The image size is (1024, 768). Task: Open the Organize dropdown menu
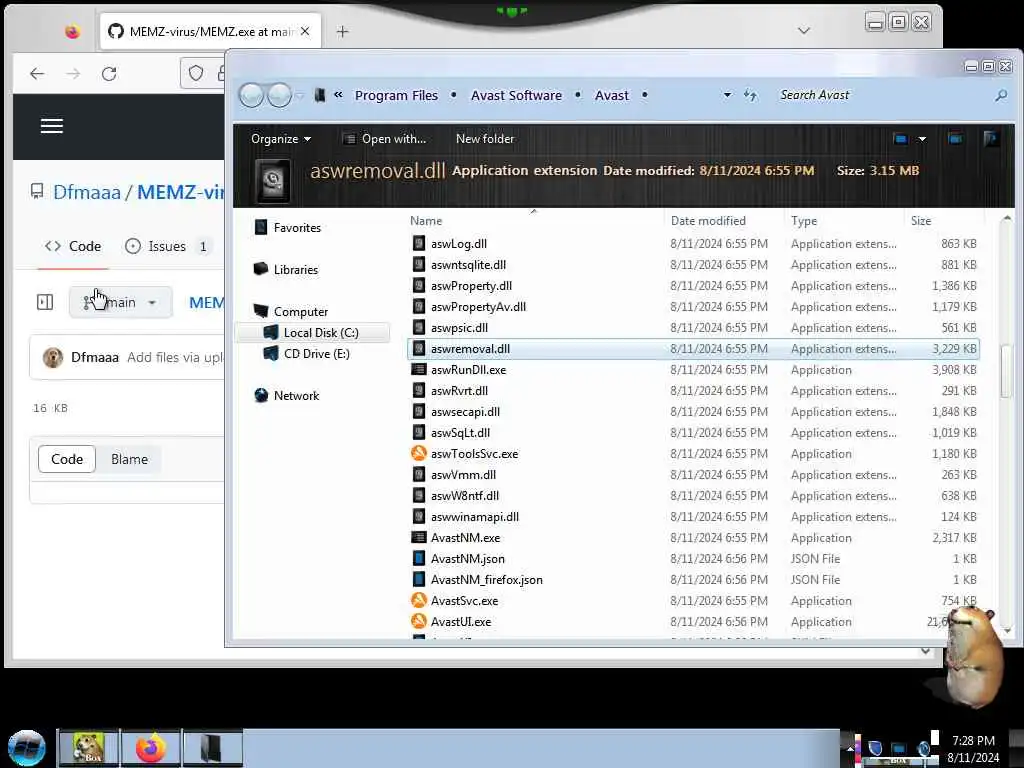tap(281, 139)
